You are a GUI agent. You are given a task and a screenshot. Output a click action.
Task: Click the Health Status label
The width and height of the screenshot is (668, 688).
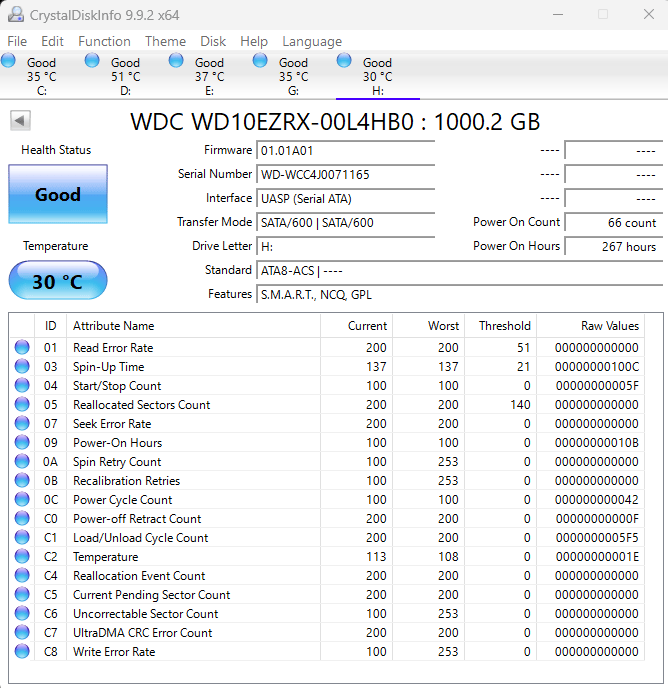[56, 150]
